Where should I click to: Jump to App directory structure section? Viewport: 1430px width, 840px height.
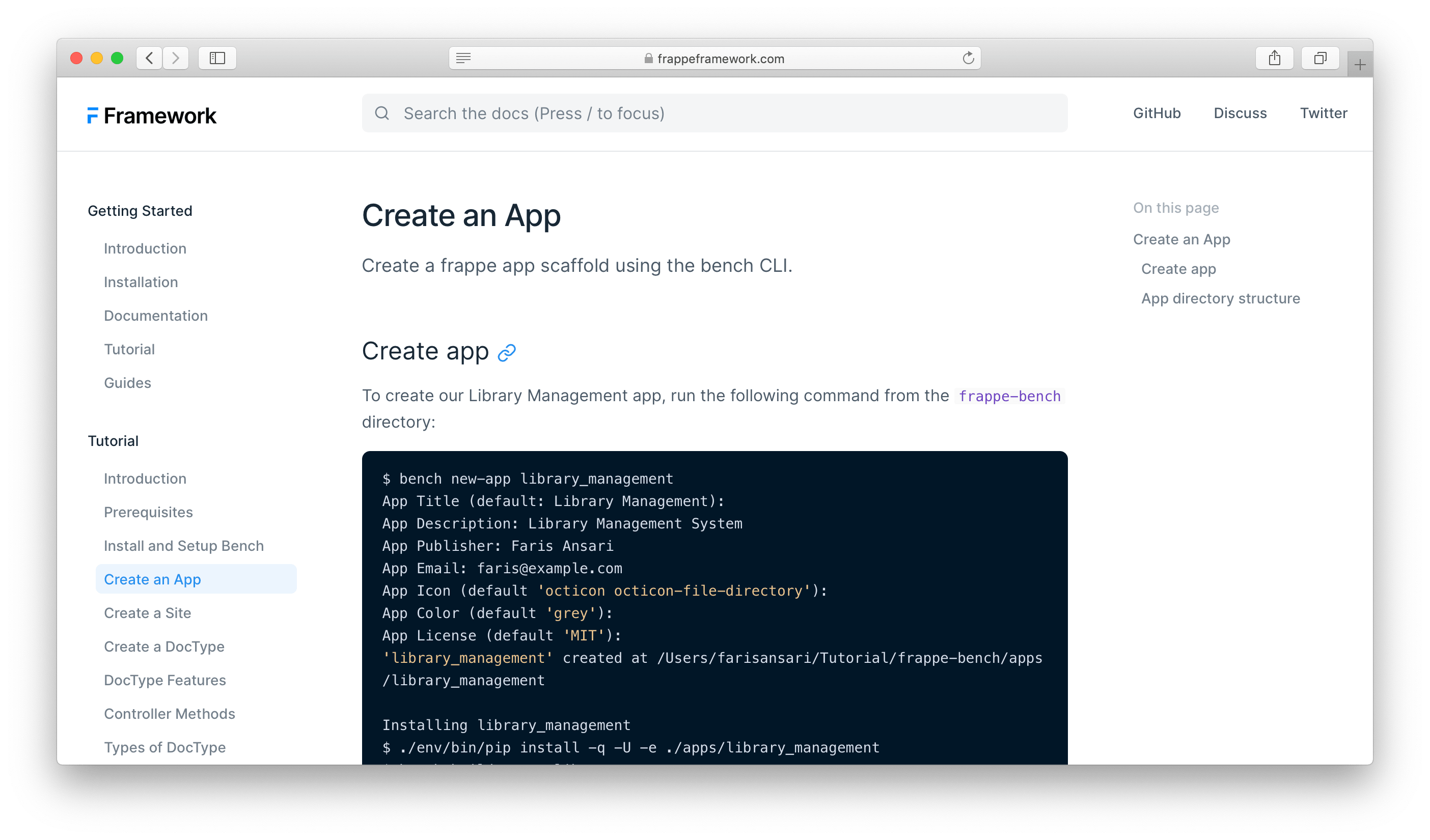(x=1220, y=298)
